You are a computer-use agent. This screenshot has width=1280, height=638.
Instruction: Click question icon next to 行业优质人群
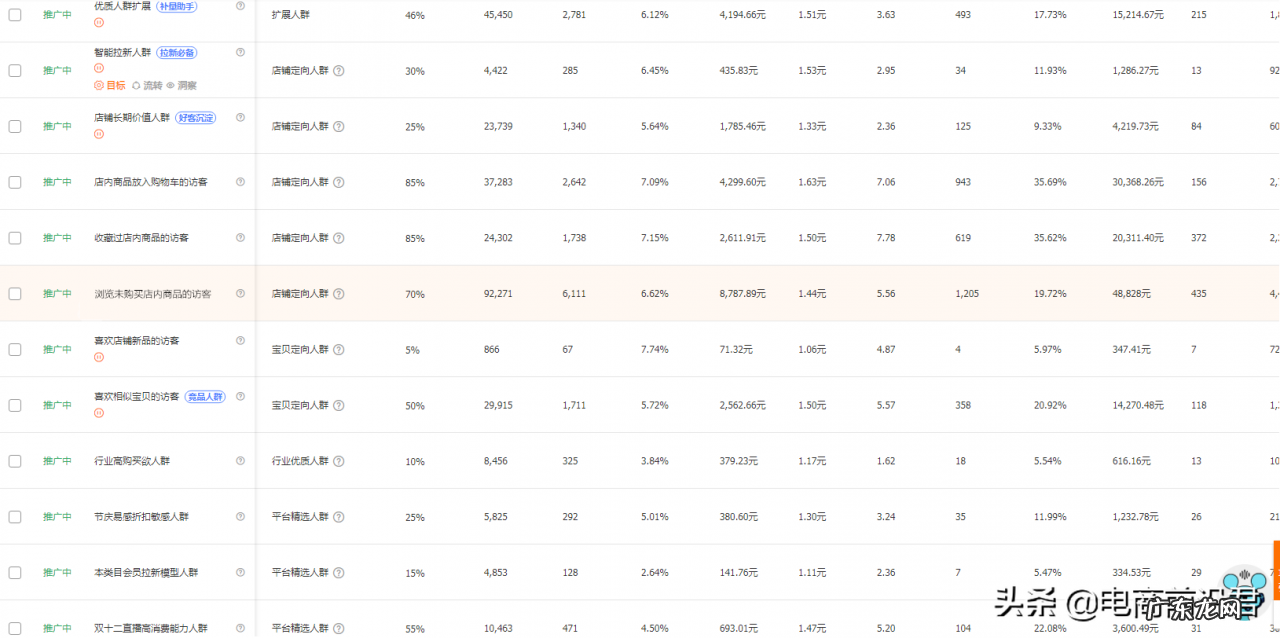click(x=339, y=461)
